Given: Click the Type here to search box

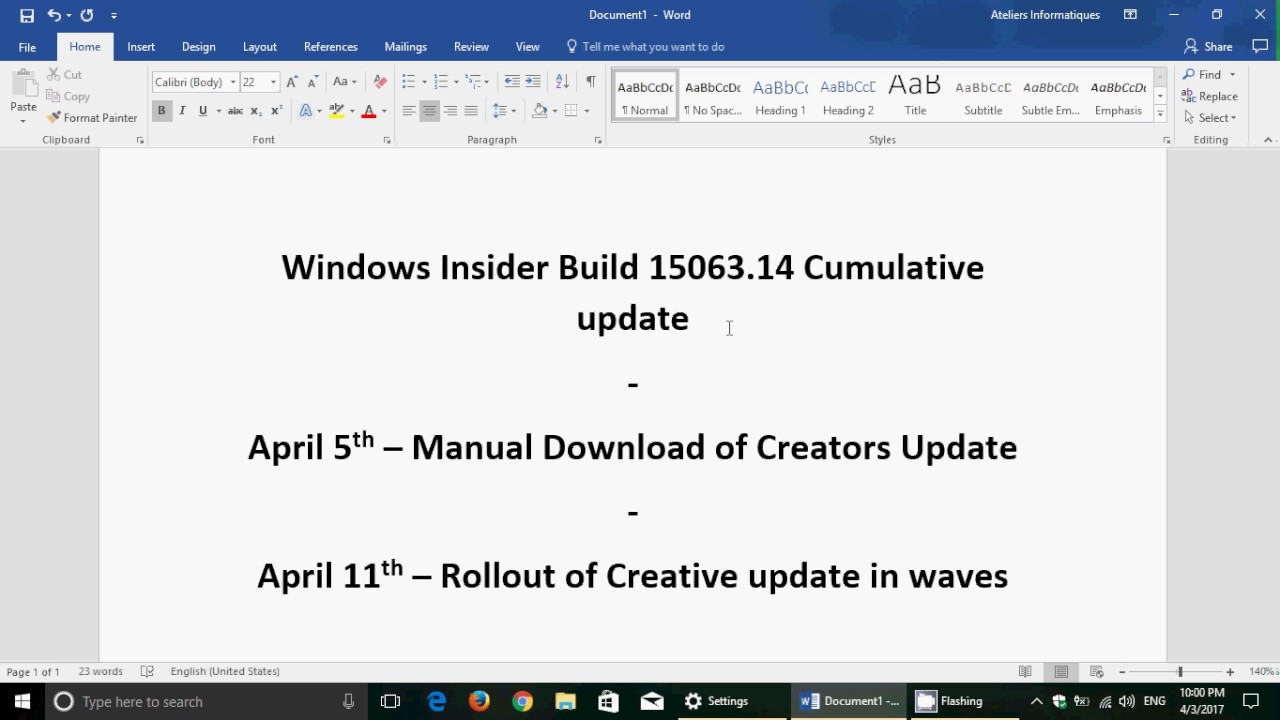Looking at the screenshot, I should tap(205, 701).
